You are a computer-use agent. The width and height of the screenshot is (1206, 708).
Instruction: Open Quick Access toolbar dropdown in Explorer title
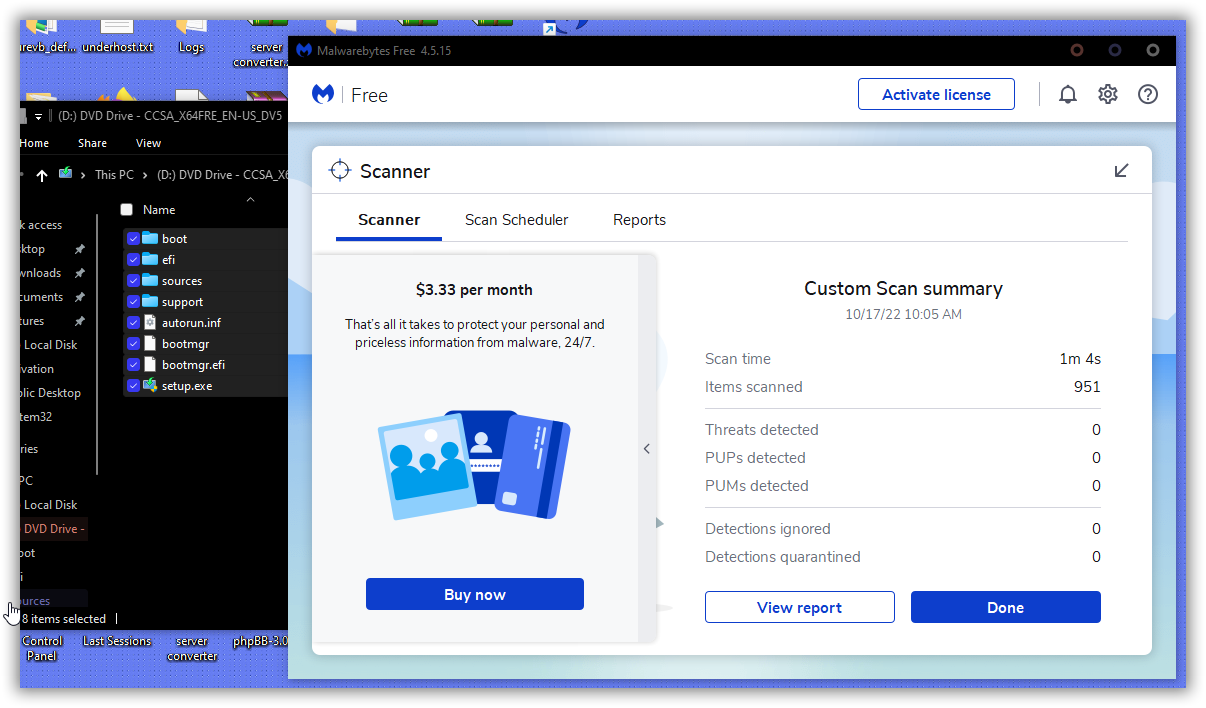[x=38, y=116]
